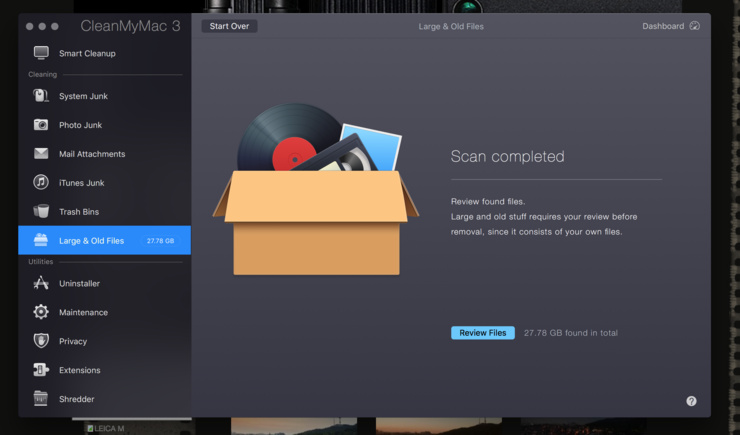Select Smart Cleanup in sidebar
Viewport: 740px width, 435px height.
(x=87, y=53)
